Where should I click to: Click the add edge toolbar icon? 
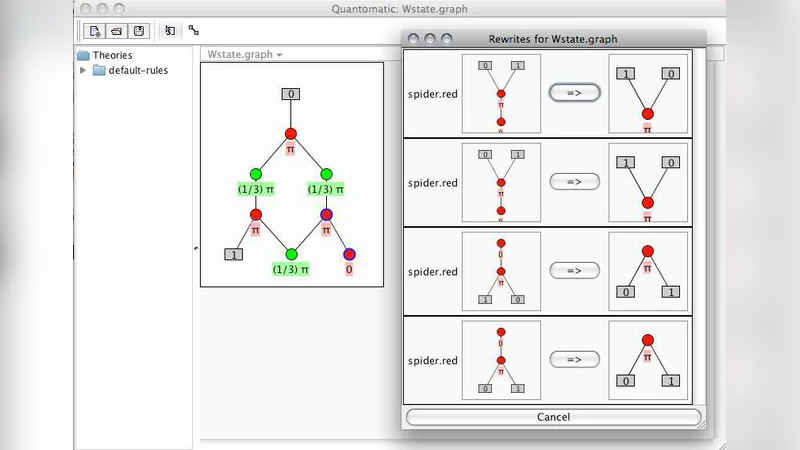pos(193,31)
